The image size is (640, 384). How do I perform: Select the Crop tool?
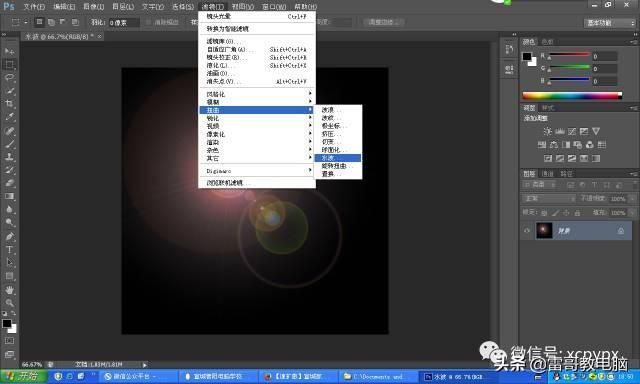click(9, 104)
